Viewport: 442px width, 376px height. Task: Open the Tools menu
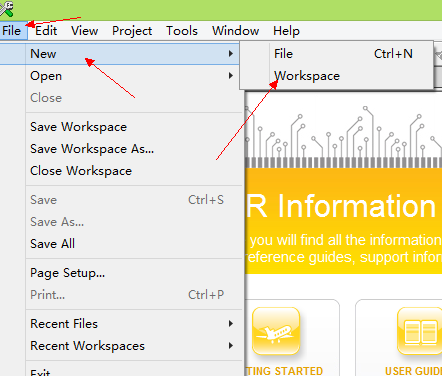182,31
